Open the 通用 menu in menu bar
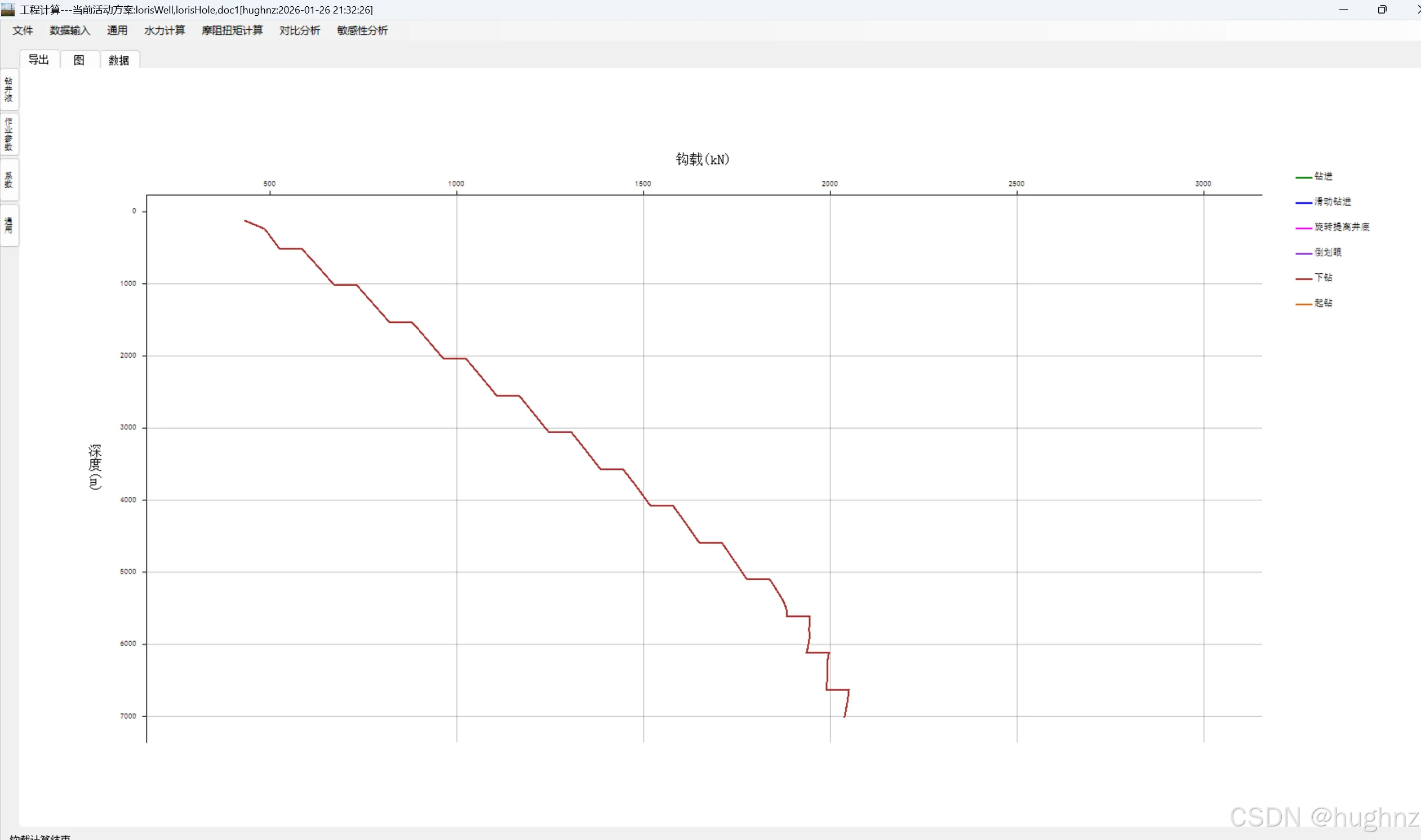Image resolution: width=1421 pixels, height=840 pixels. [x=117, y=30]
